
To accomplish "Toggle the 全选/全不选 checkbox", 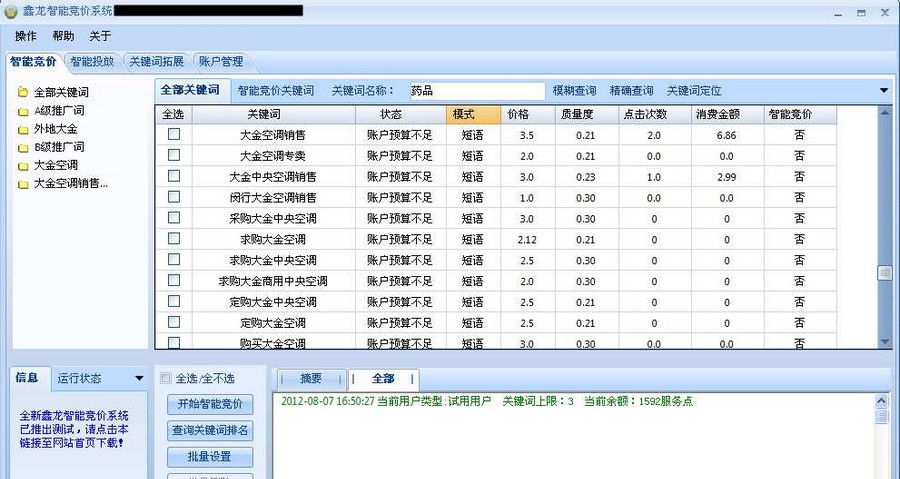I will tap(166, 378).
